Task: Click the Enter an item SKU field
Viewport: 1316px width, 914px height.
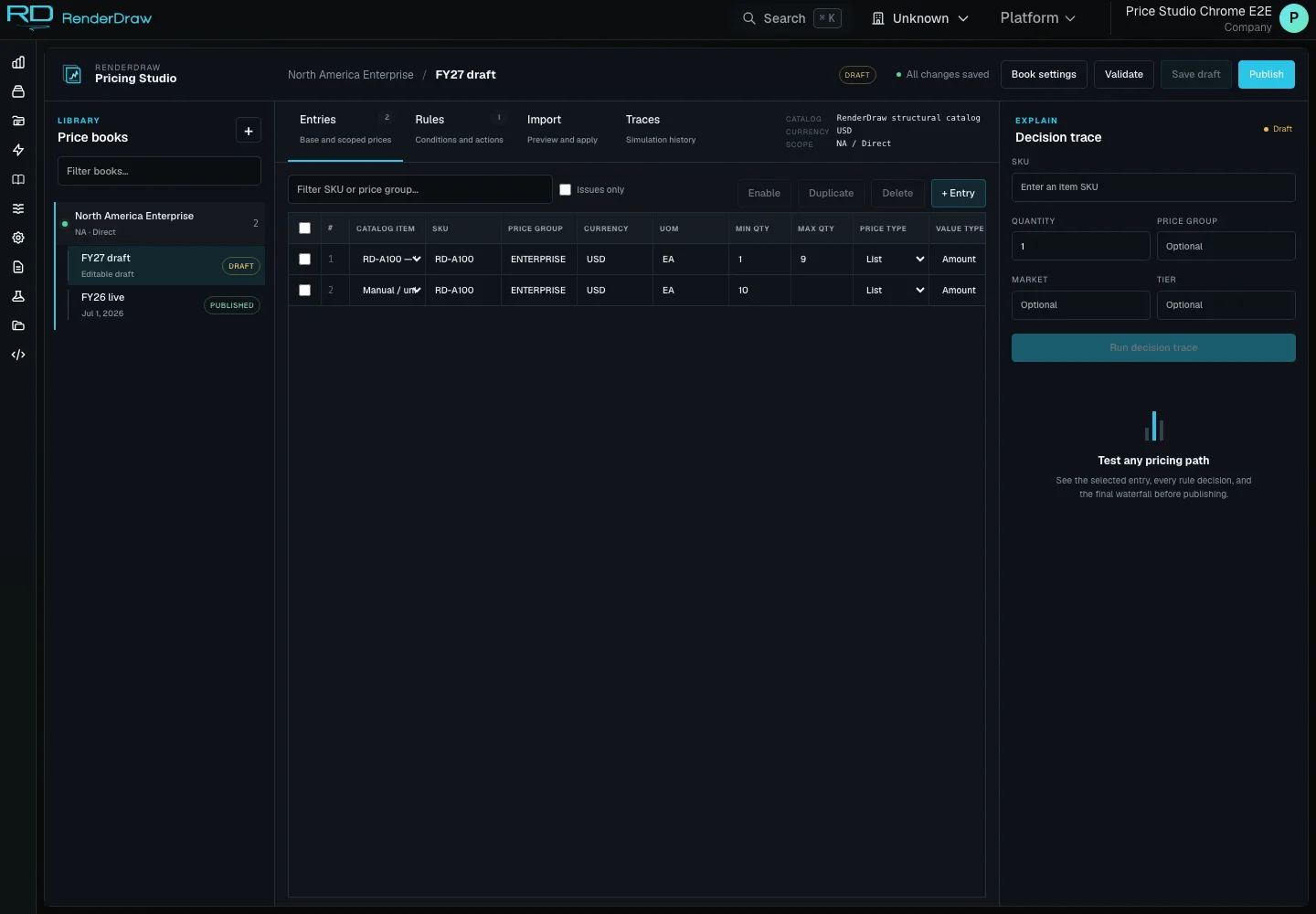Action: click(x=1153, y=187)
